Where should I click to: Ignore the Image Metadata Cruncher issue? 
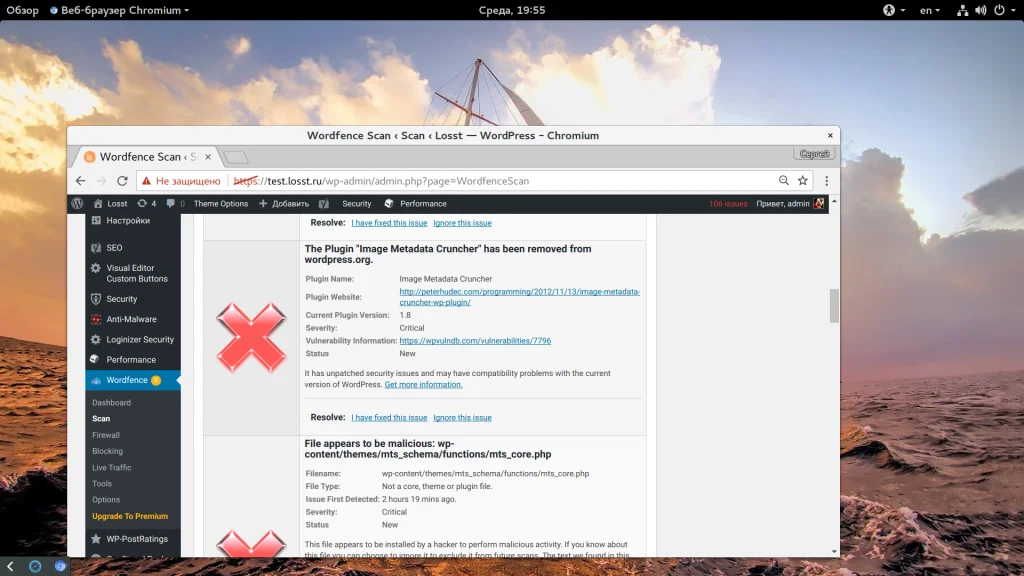(462, 418)
